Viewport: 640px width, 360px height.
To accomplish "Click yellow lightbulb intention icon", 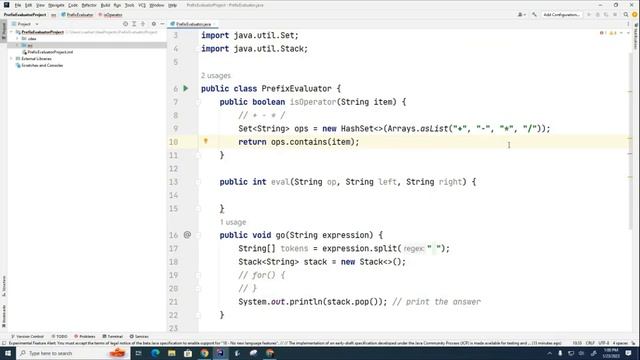I will coord(206,141).
